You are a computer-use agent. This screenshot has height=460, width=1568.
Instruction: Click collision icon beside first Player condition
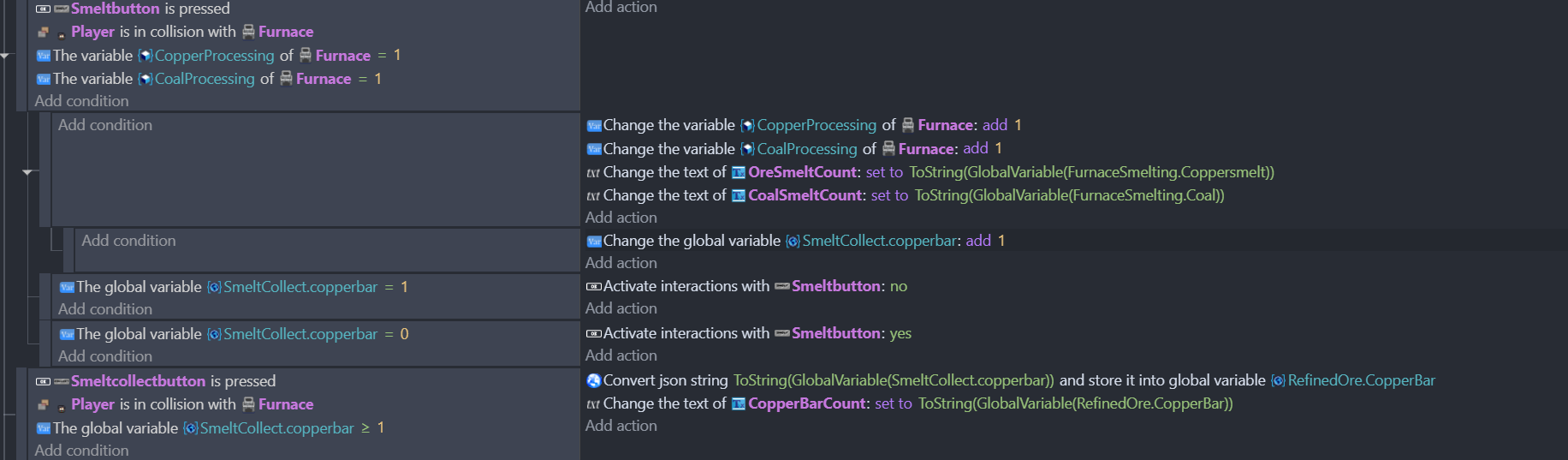(x=43, y=33)
